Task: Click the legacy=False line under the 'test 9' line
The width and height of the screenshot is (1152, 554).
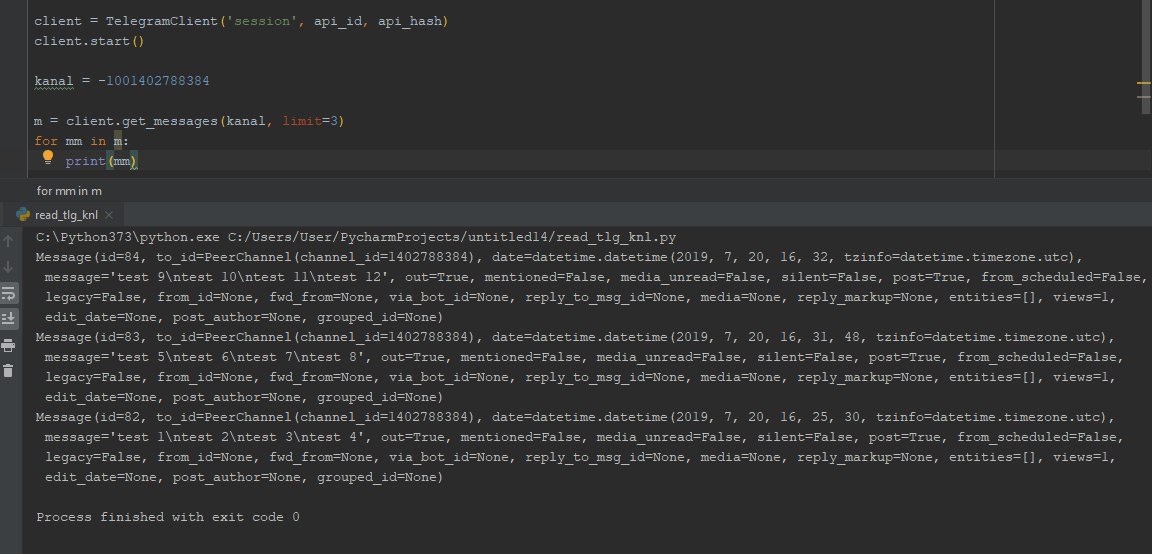Action: 580,298
